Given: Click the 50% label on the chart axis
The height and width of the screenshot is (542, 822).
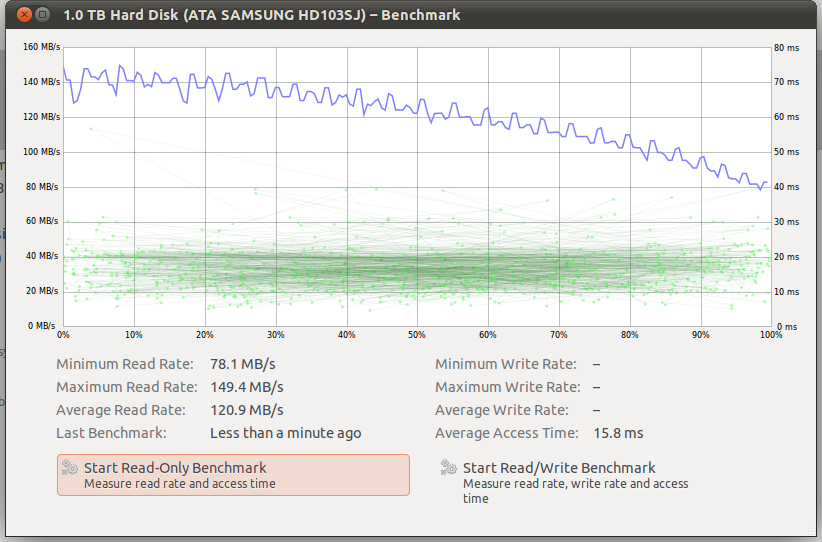Looking at the screenshot, I should tap(417, 334).
